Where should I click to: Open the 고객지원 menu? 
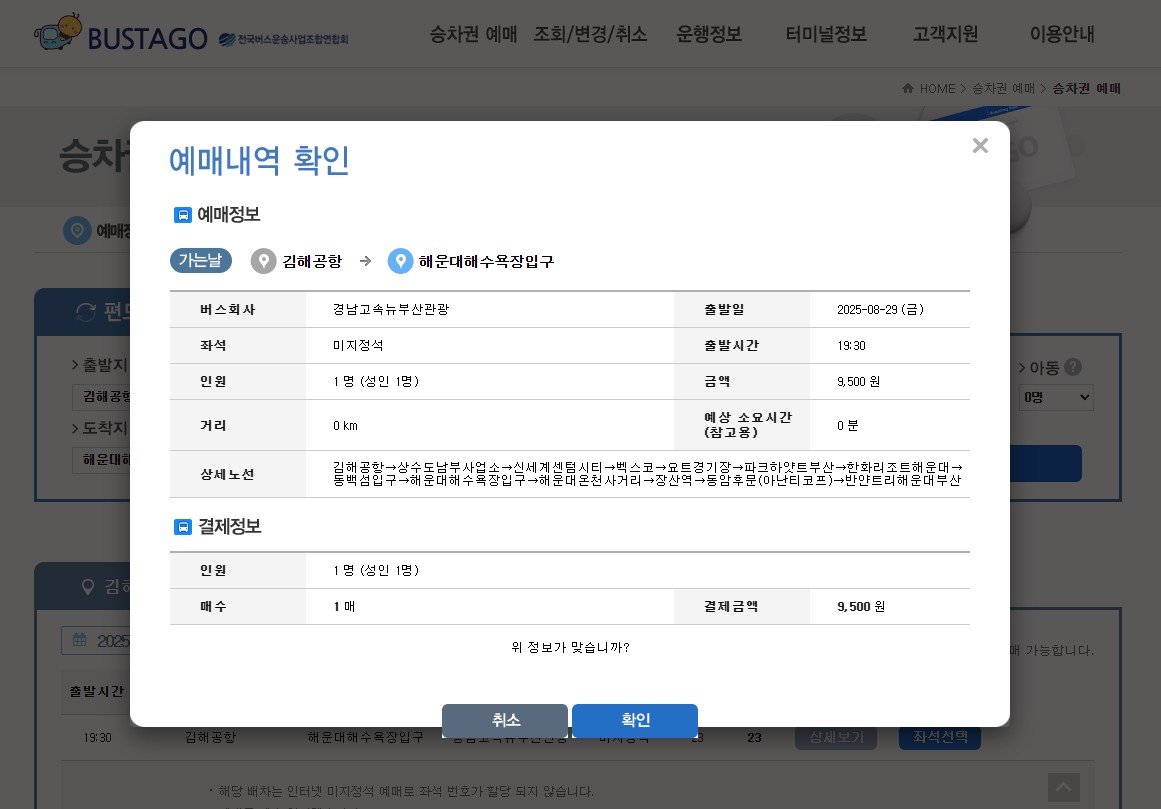tap(944, 34)
